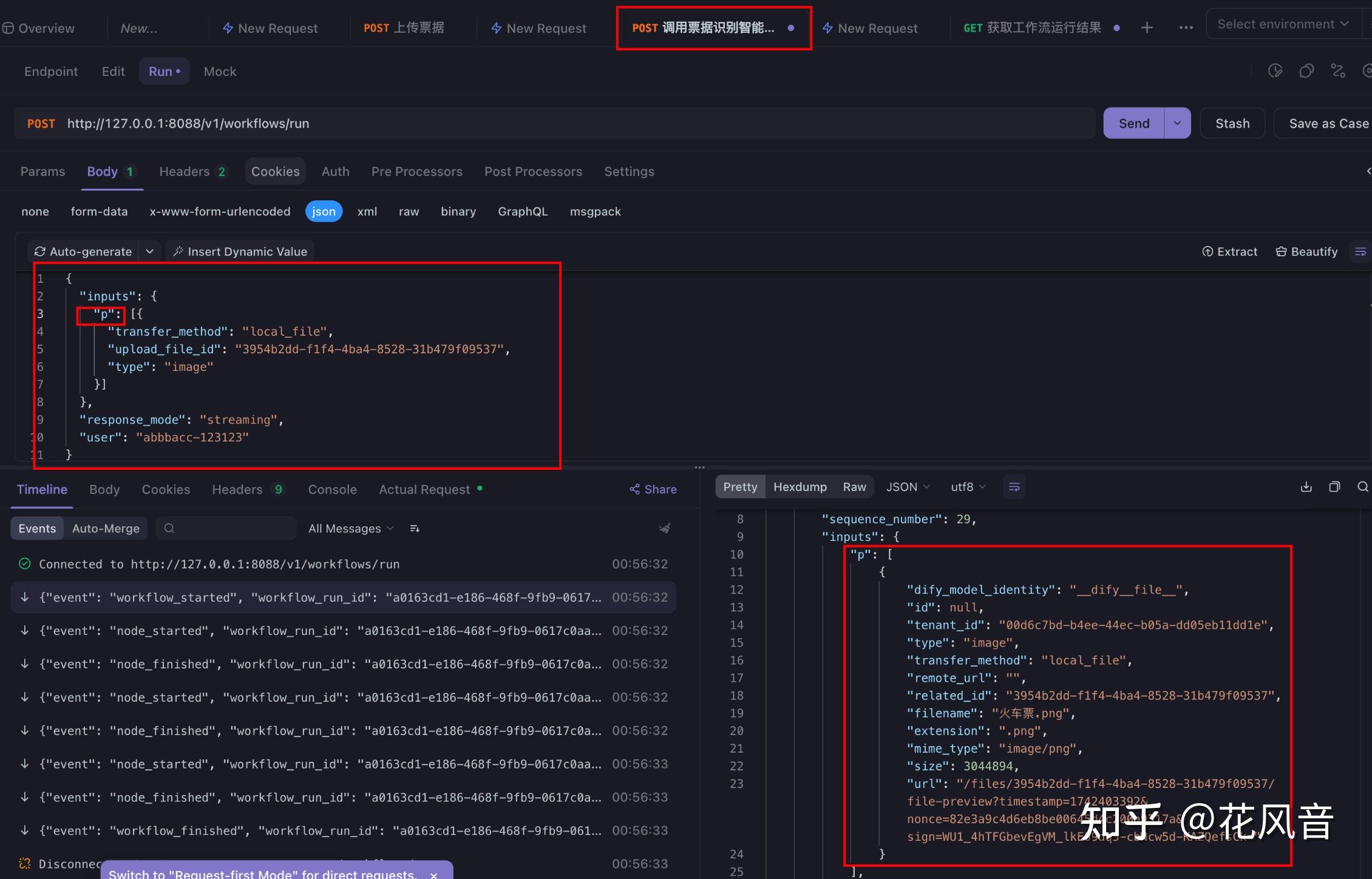The image size is (1372, 879).
Task: Switch response view to Hexdump
Action: (800, 486)
